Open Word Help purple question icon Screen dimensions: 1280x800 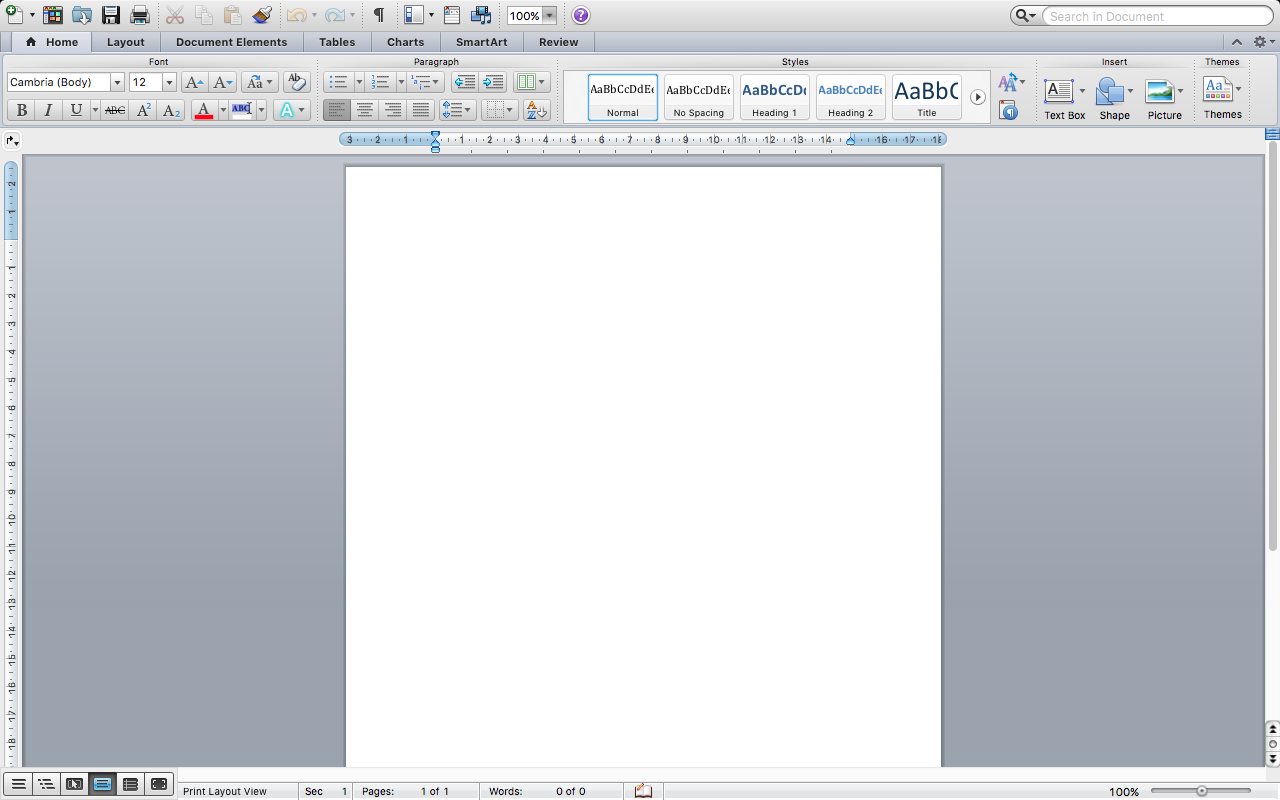coord(581,15)
